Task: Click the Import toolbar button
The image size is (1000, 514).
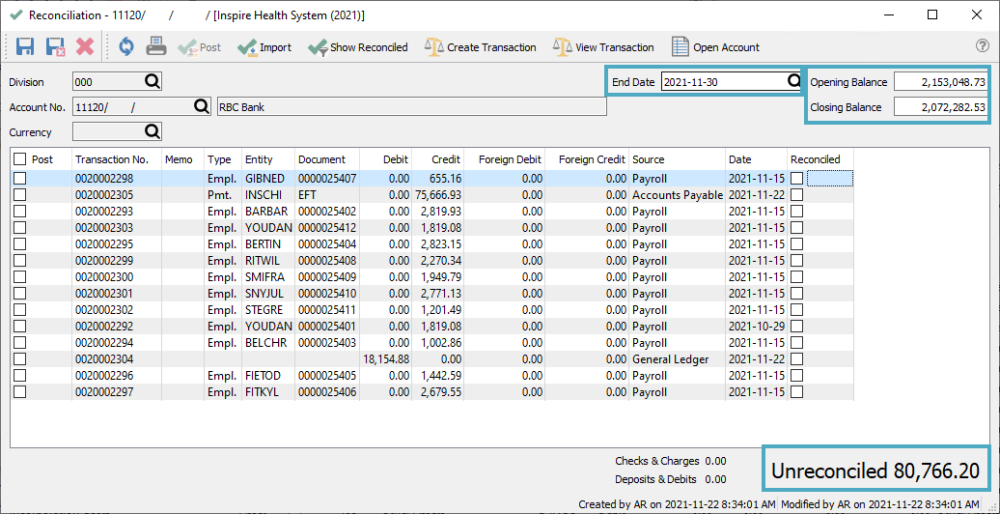Action: 264,47
